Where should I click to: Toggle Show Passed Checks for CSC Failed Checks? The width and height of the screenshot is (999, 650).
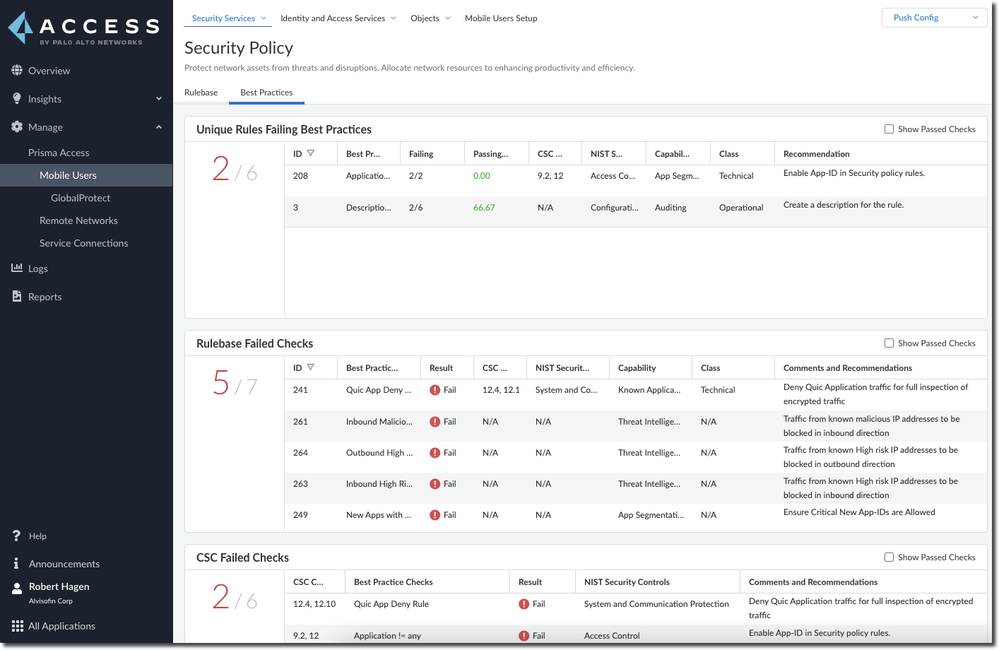tap(888, 556)
